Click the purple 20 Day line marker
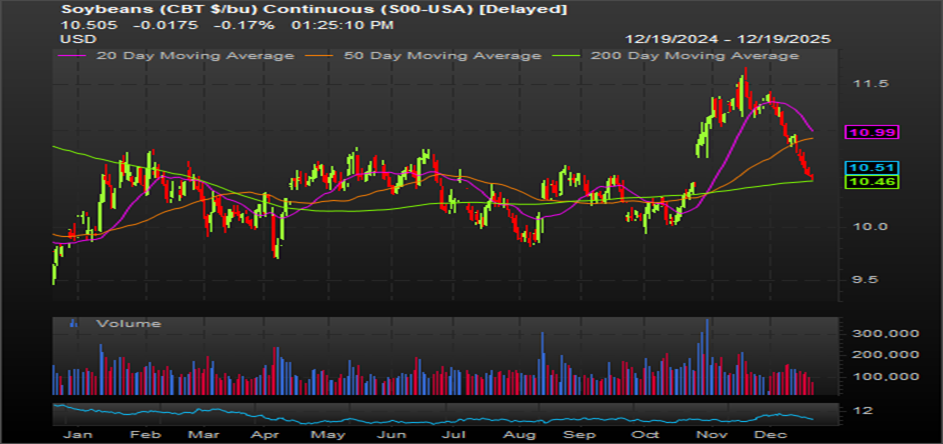Viewport: 943px width, 444px height. coord(72,56)
